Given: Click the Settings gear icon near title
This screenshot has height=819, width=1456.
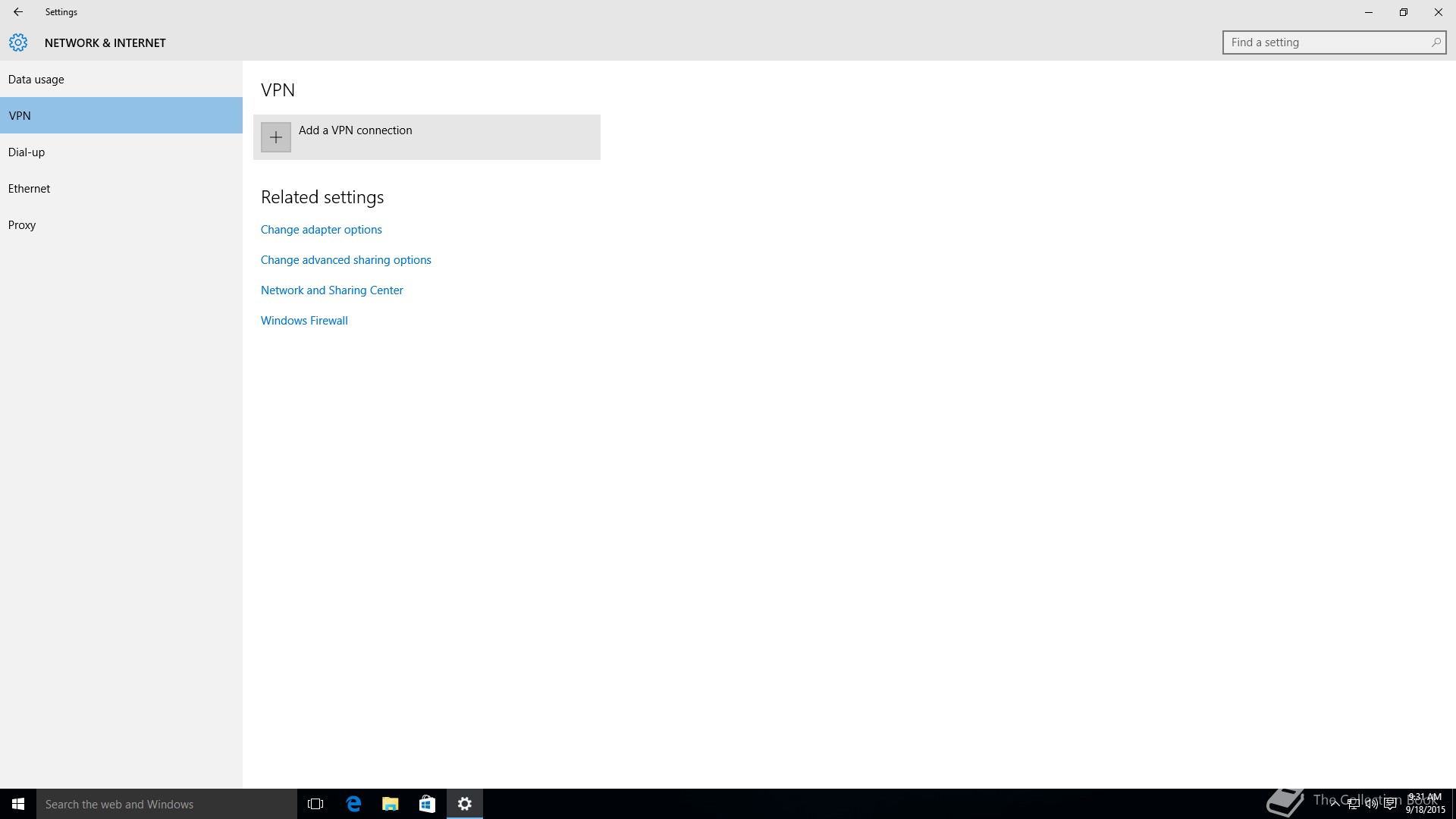Looking at the screenshot, I should 18,42.
